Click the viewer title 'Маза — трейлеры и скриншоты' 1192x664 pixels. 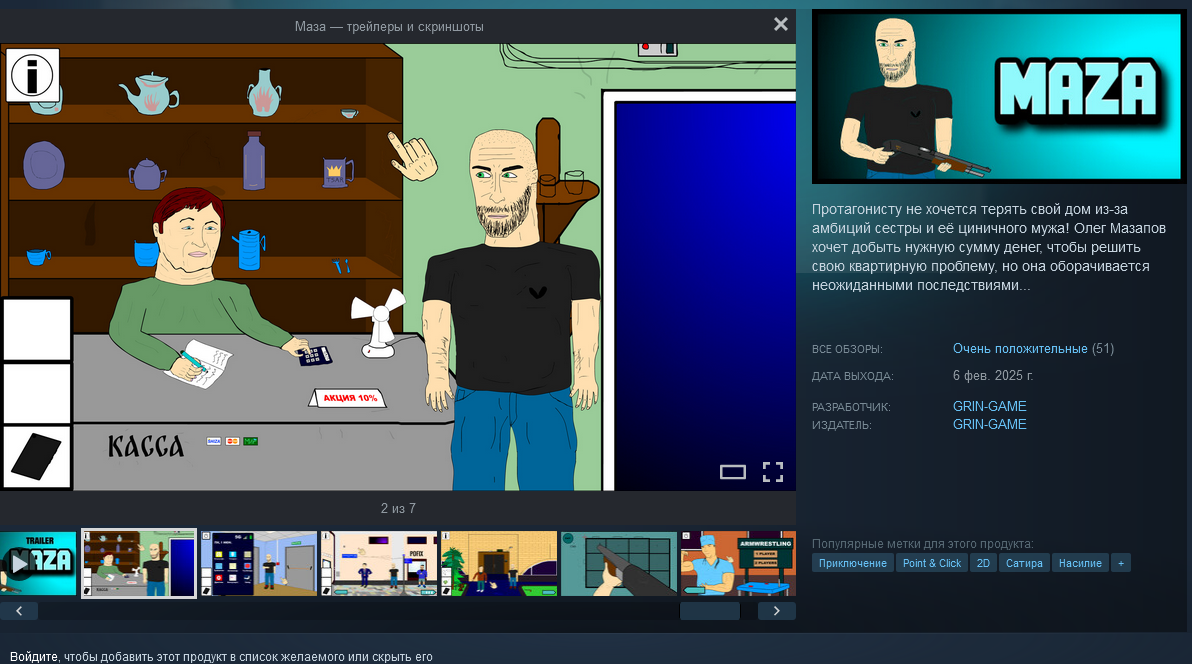(x=389, y=27)
